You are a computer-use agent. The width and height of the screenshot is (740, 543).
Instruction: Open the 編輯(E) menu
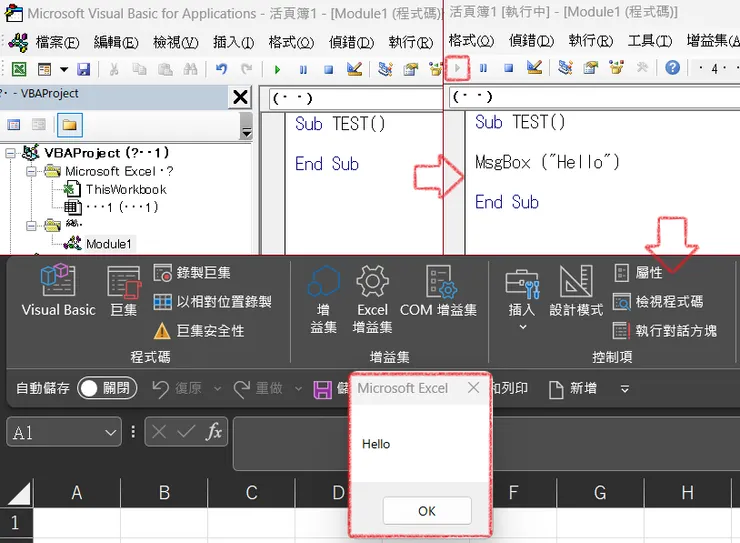[x=116, y=43]
